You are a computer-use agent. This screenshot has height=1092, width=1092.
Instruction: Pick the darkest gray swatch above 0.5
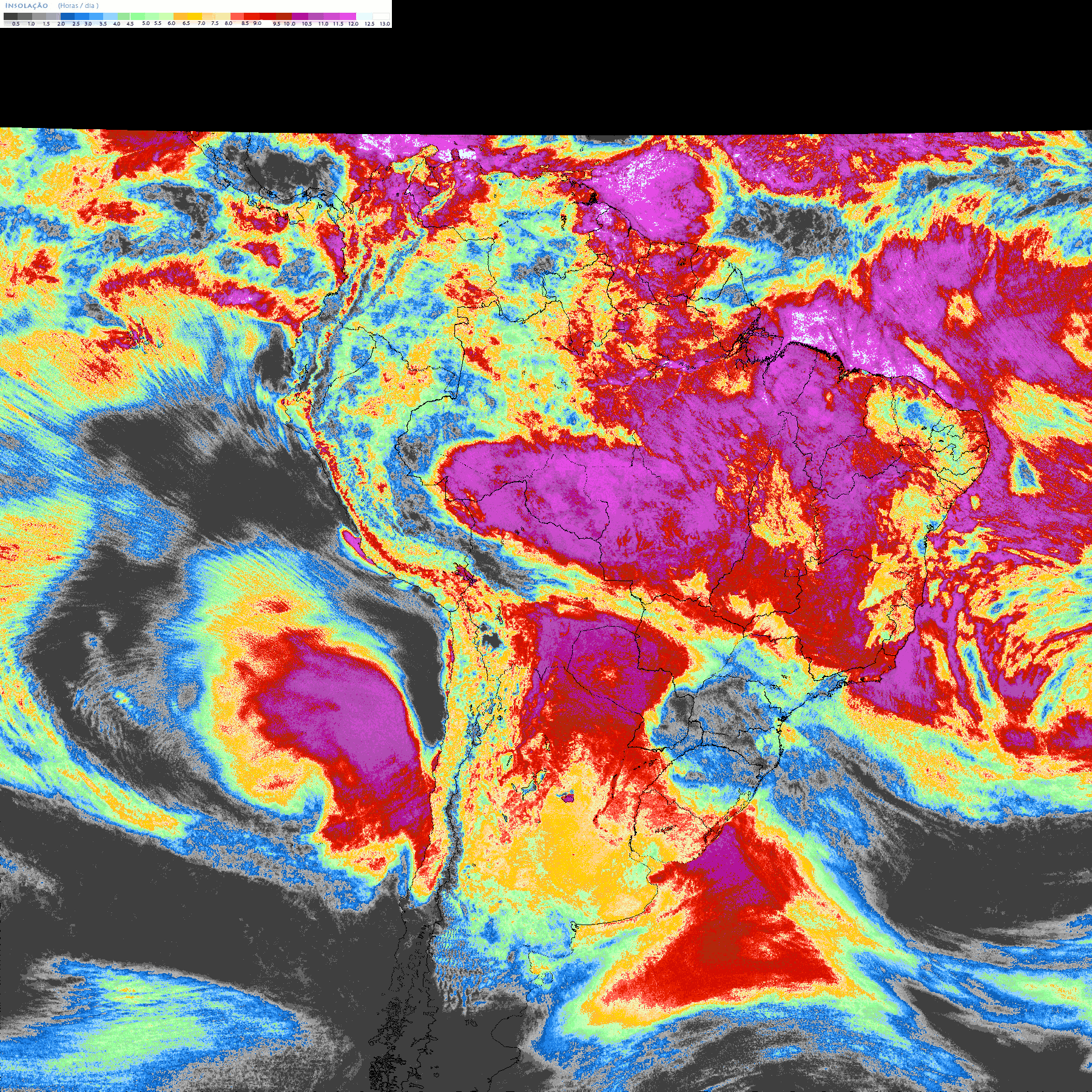point(10,16)
